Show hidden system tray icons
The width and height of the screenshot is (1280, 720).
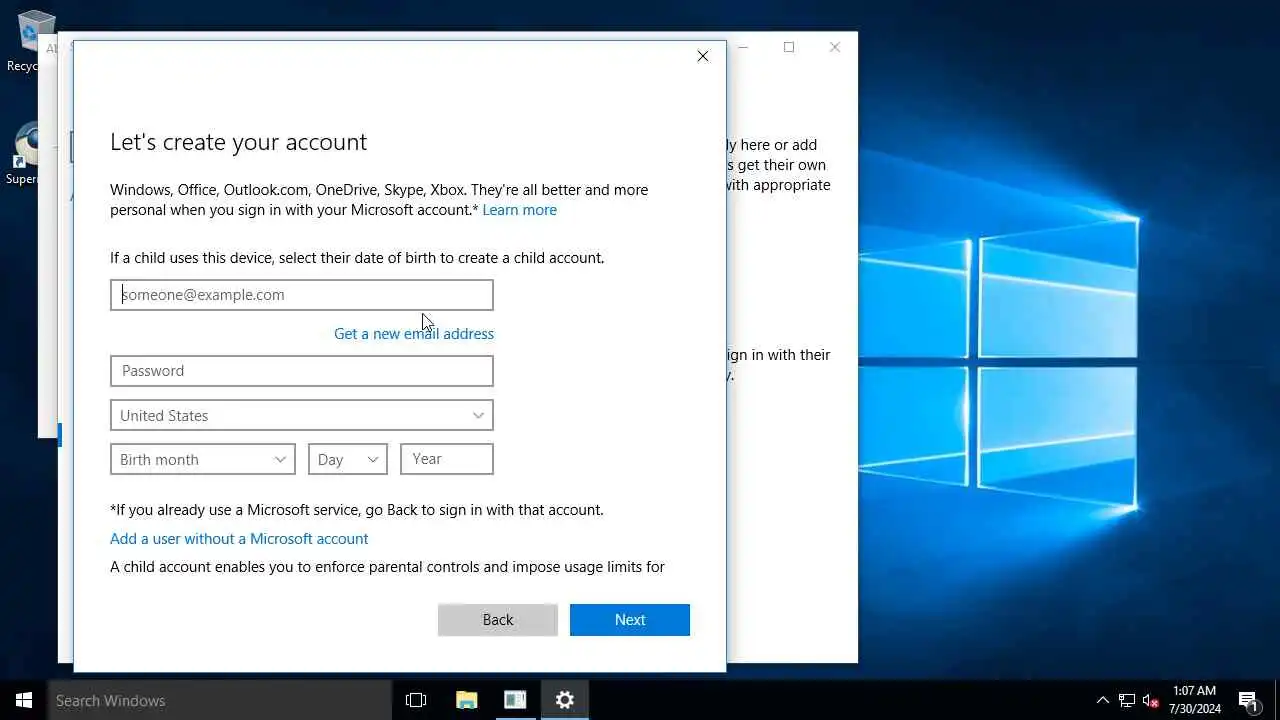1103,700
